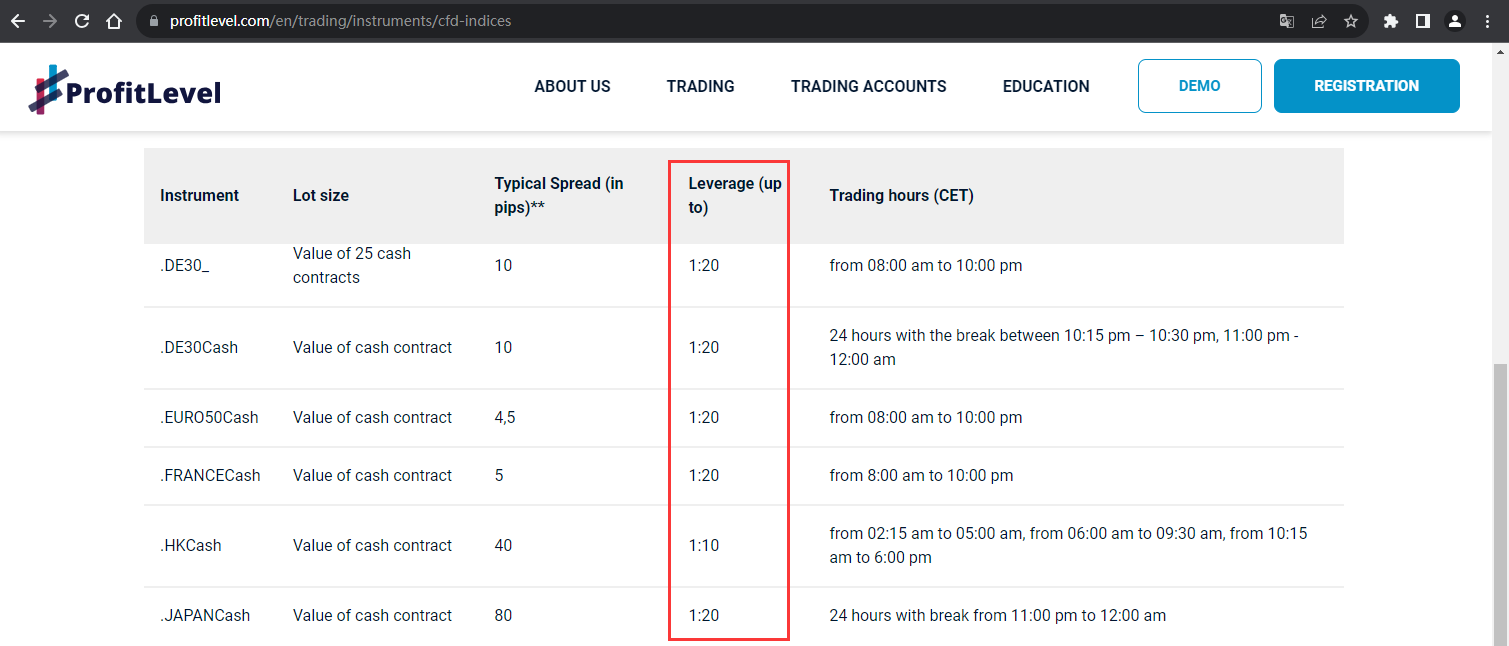Share this page via share icon
1509x646 pixels.
tap(1319, 21)
